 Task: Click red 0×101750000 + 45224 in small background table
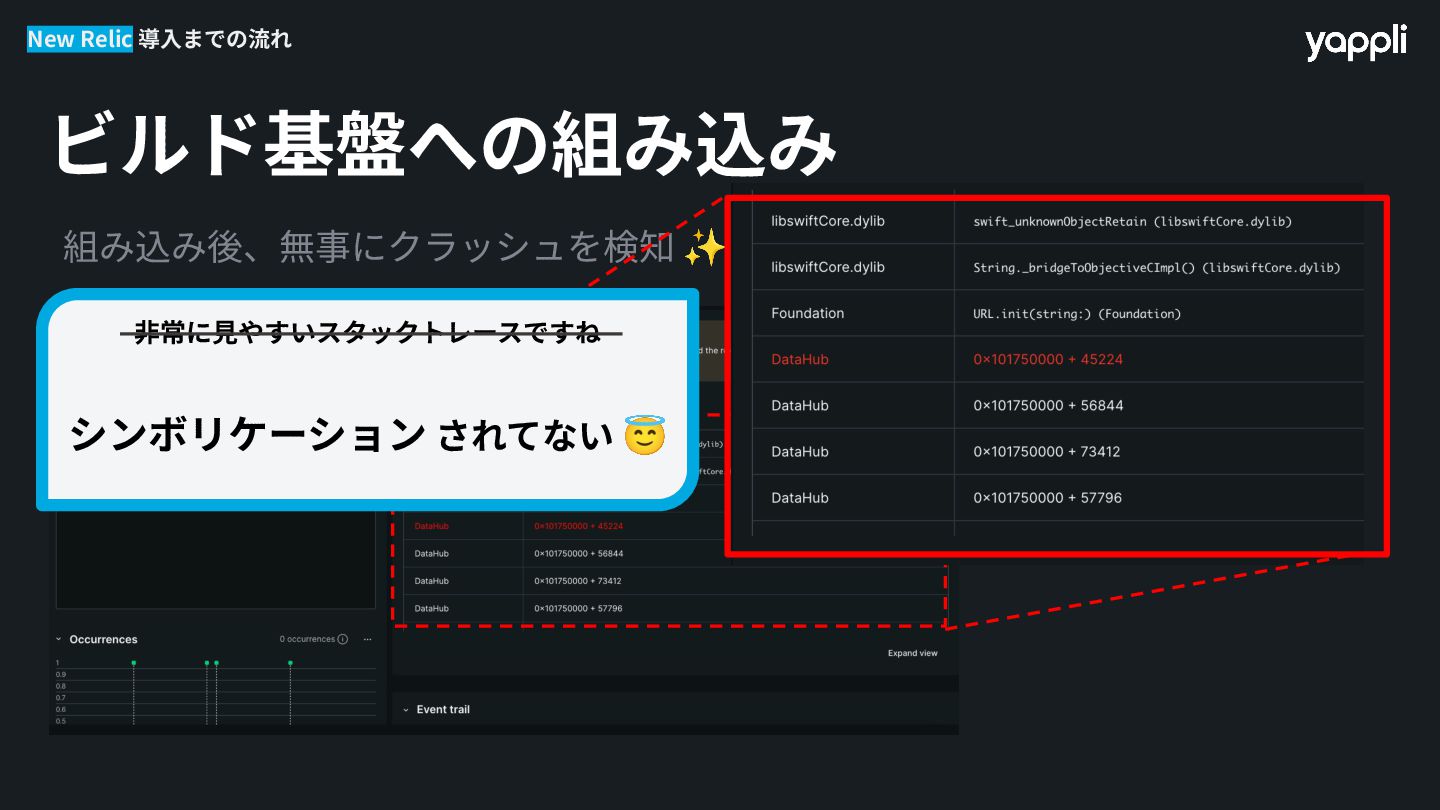[578, 526]
